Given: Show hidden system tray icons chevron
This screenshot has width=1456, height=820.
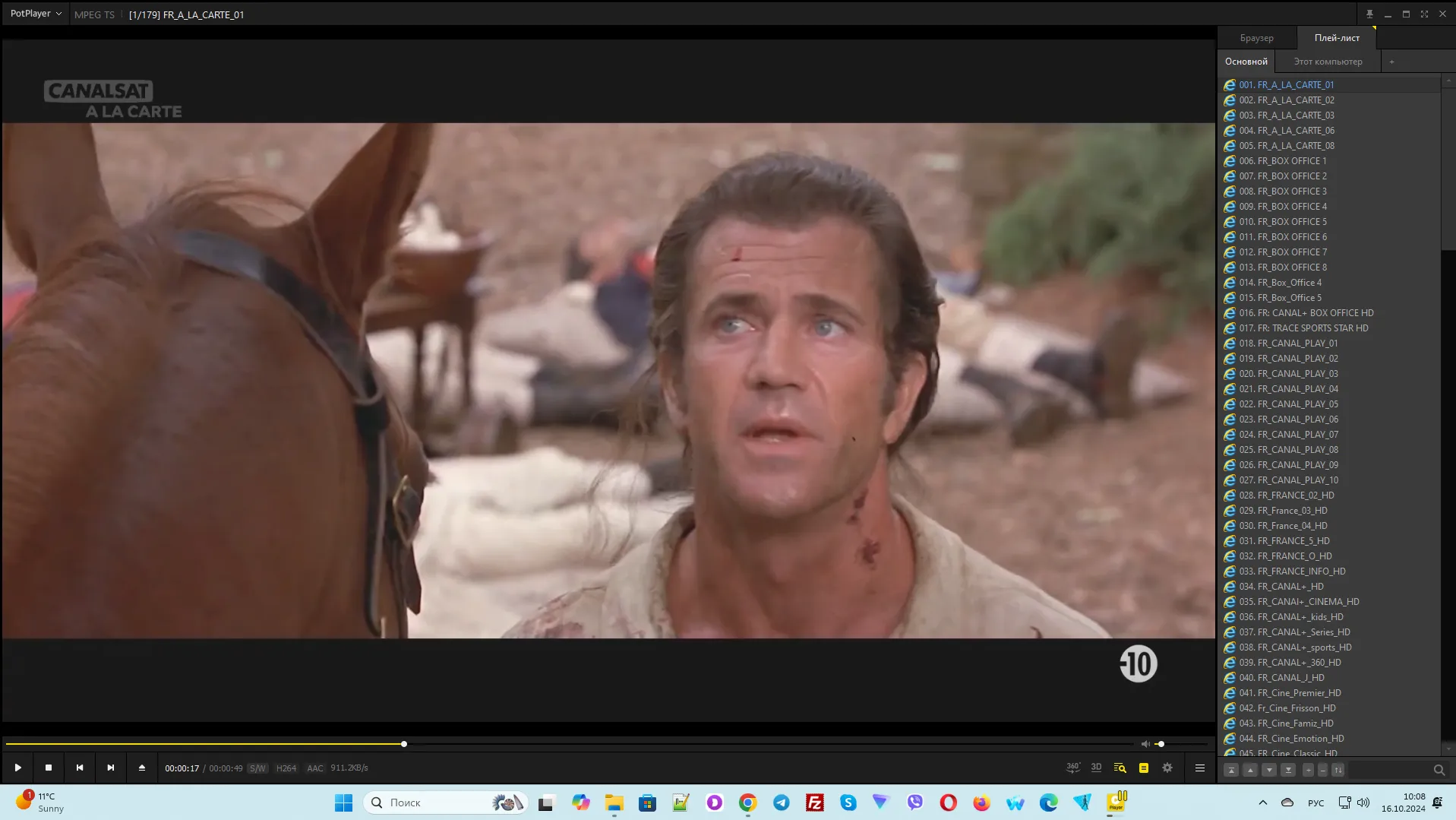Looking at the screenshot, I should pos(1262,803).
